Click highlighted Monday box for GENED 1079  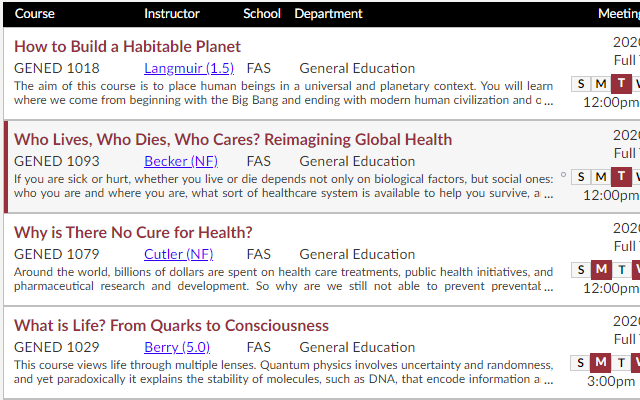(601, 270)
